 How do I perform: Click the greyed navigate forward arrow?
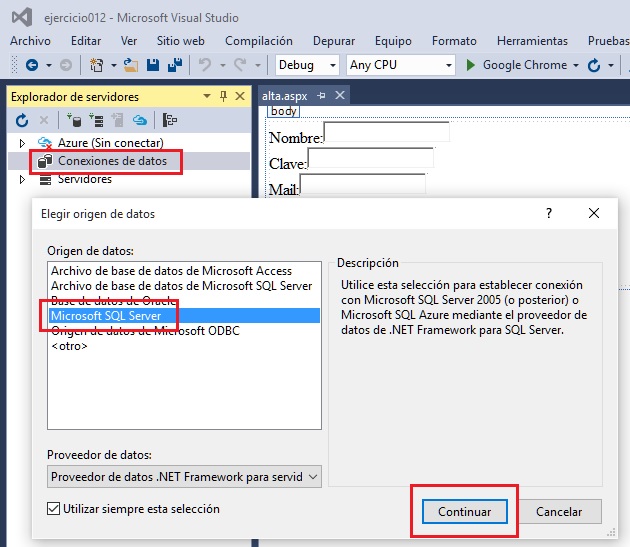point(66,65)
